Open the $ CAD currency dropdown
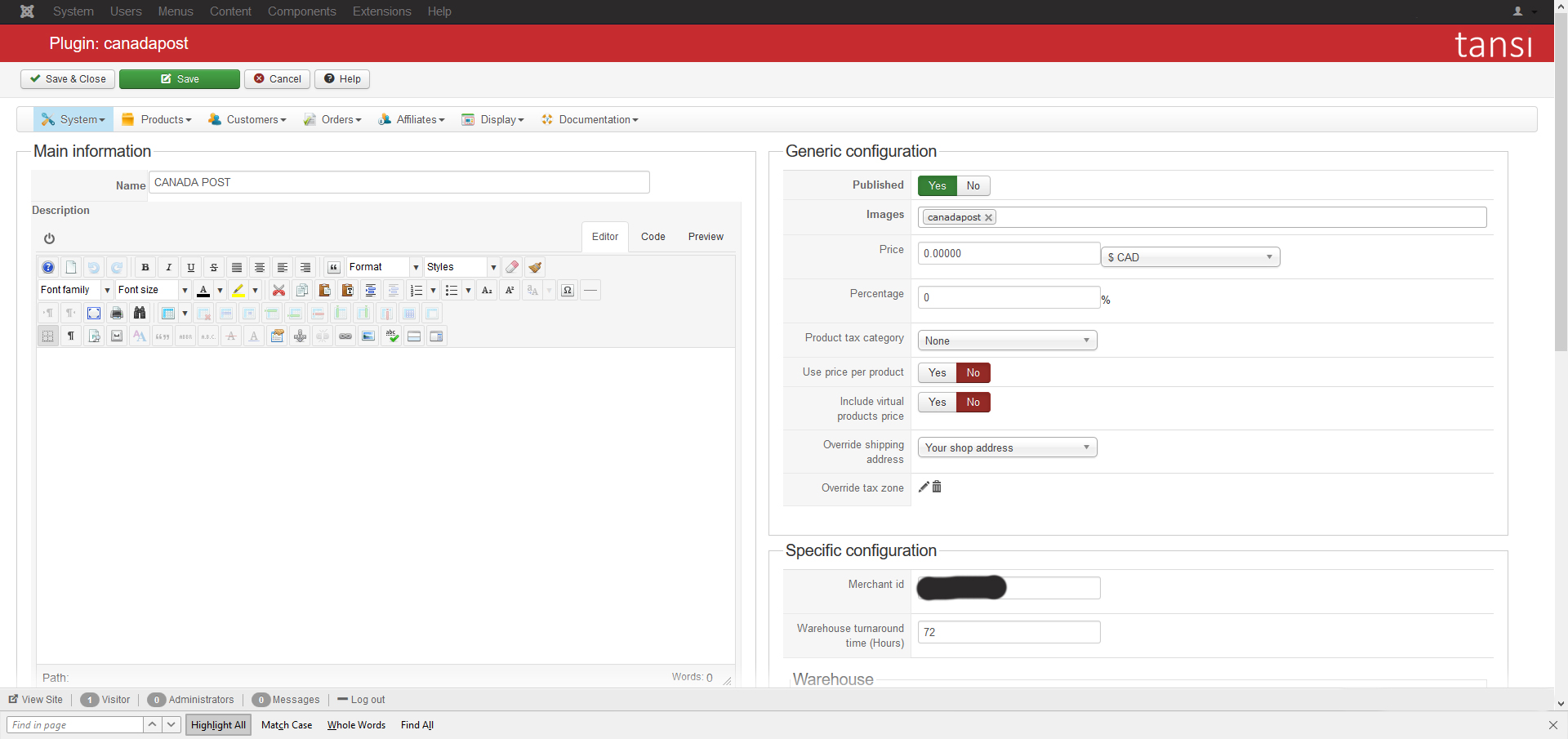Image resolution: width=1568 pixels, height=739 pixels. 1191,257
